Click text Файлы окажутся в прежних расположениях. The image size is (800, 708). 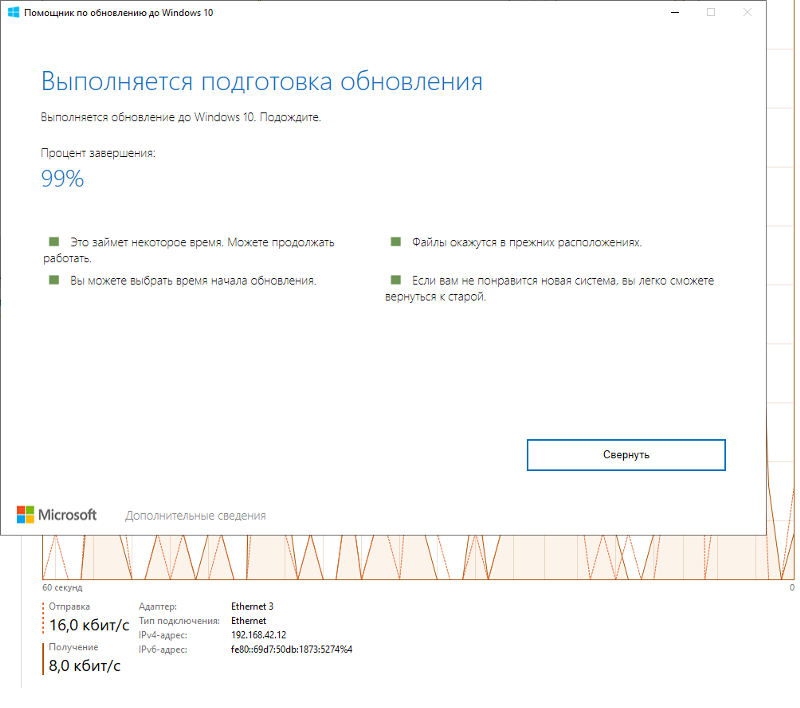coord(527,242)
